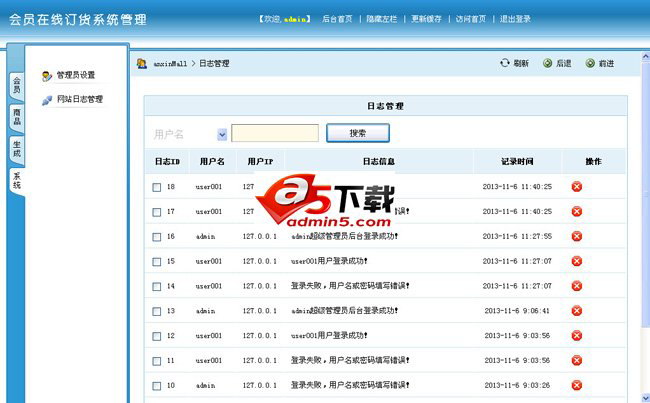650x403 pixels.
Task: Click the 用户IP column header
Action: coord(260,162)
